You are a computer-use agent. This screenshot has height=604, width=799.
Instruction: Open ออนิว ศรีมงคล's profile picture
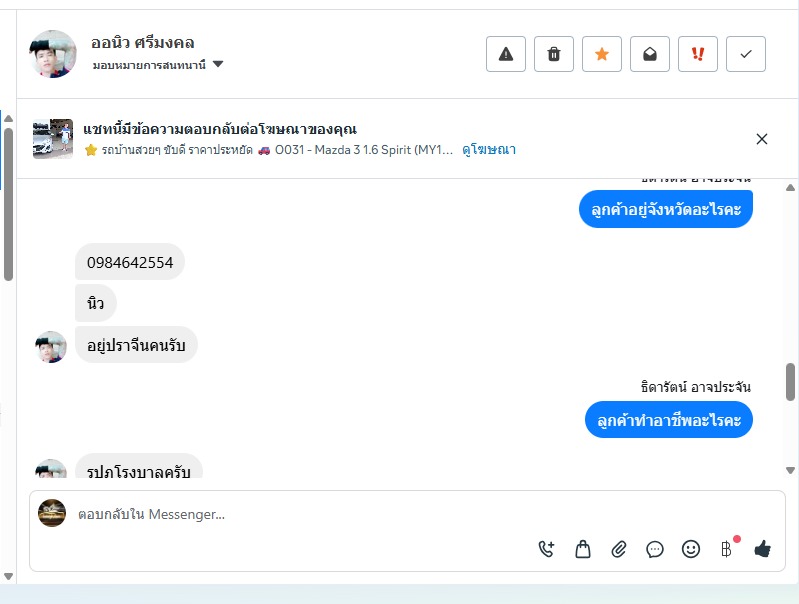coord(53,54)
